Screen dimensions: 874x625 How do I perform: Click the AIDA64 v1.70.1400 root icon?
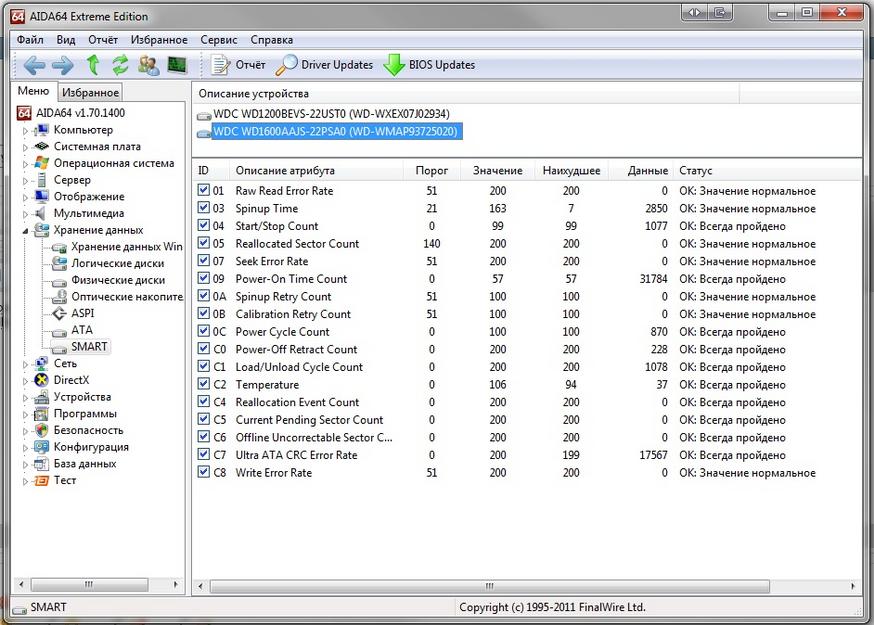[24, 113]
